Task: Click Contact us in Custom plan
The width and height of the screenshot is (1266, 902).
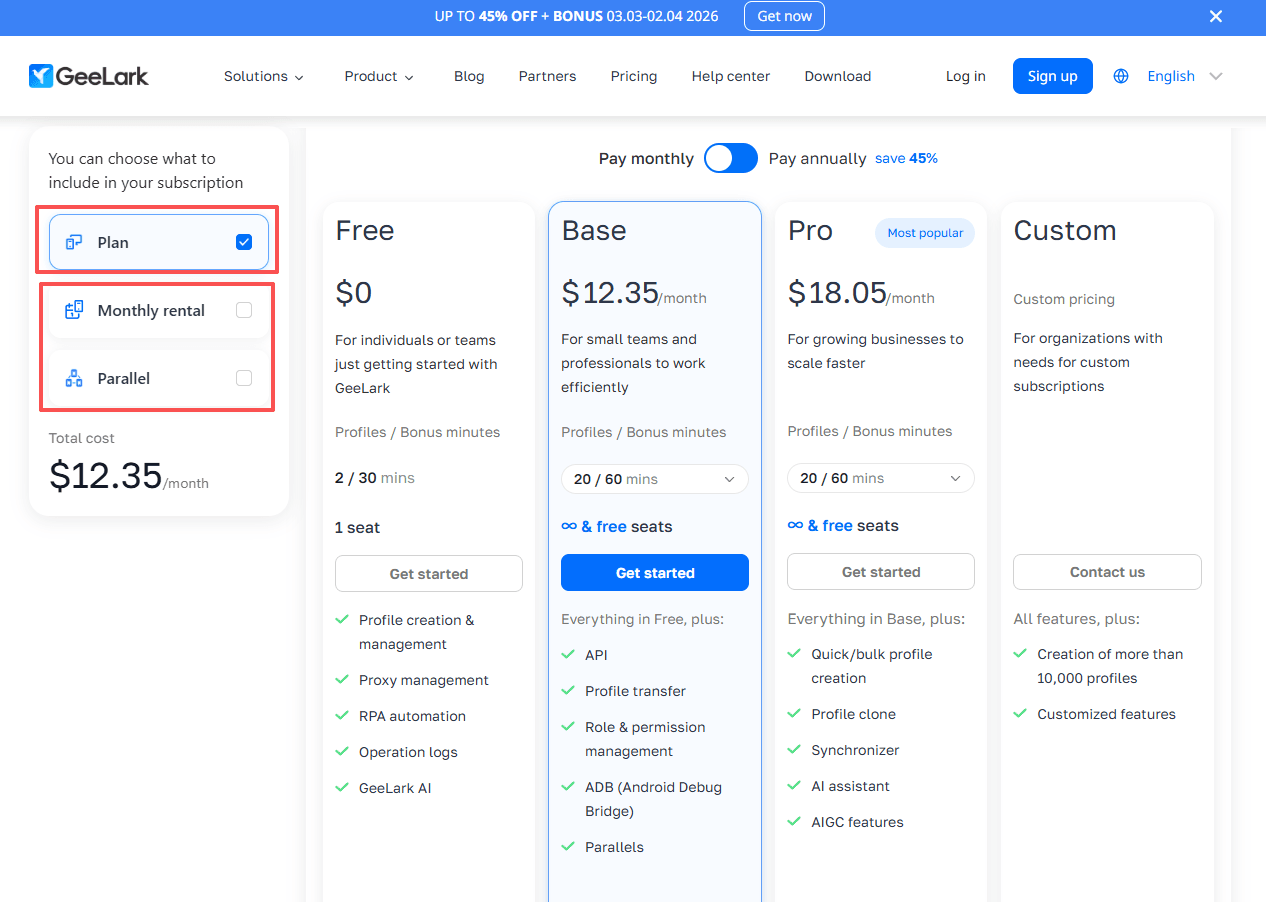Action: tap(1107, 572)
